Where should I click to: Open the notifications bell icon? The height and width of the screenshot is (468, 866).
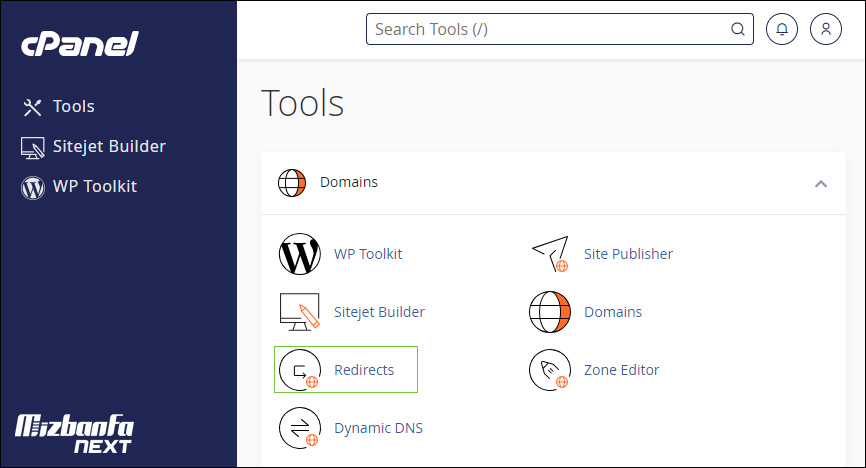[x=781, y=29]
